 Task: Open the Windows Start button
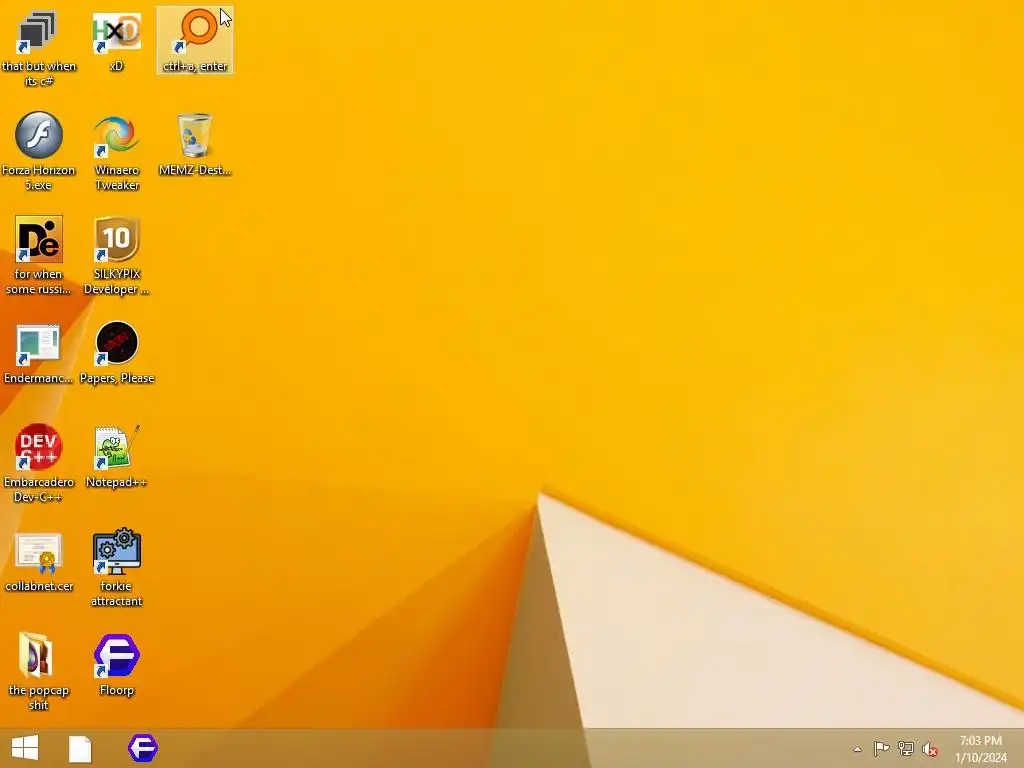[x=25, y=748]
